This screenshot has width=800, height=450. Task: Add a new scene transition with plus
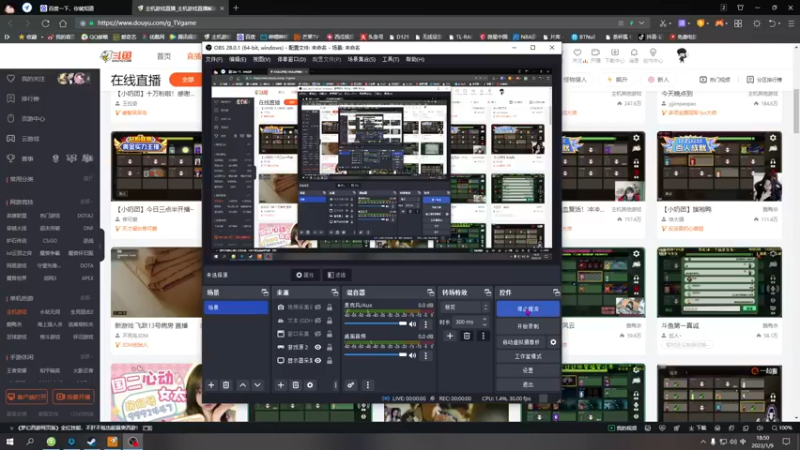pos(450,336)
